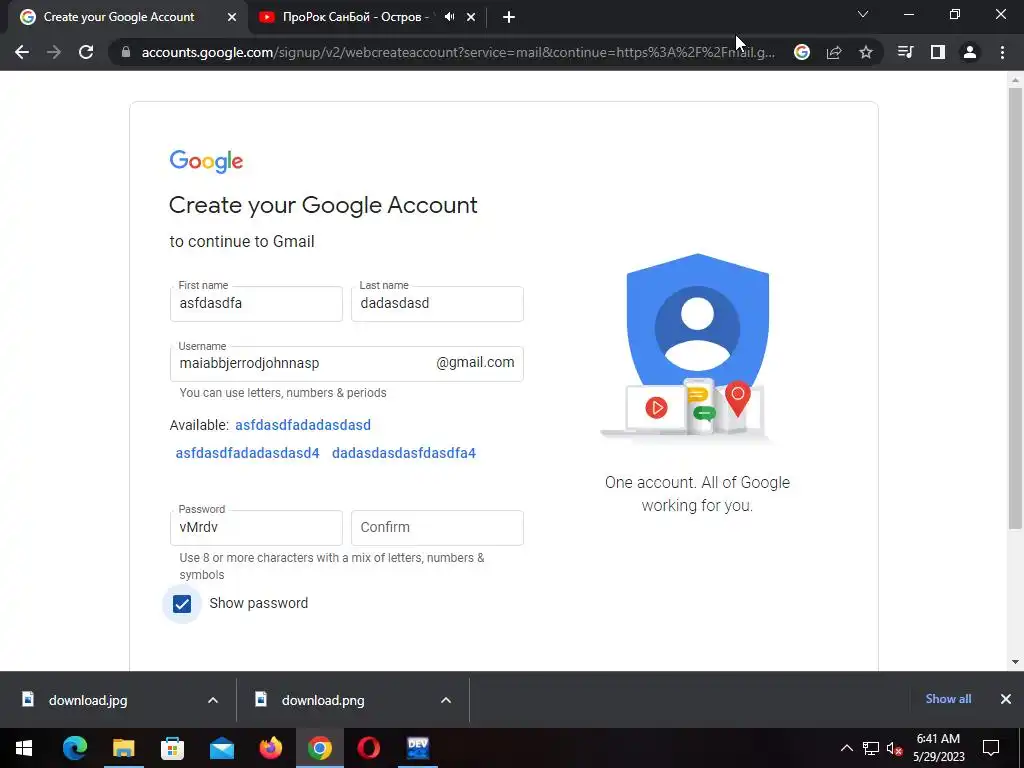
Task: Go back using the browser back arrow
Action: pyautogui.click(x=22, y=52)
